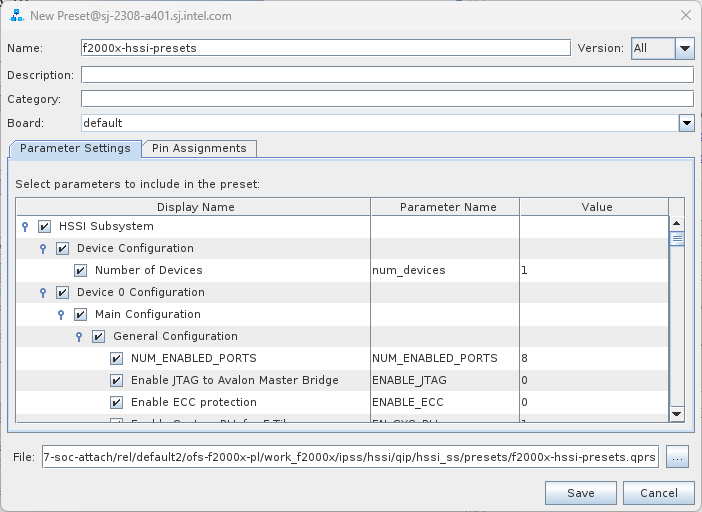Image resolution: width=702 pixels, height=512 pixels.
Task: Click the scroll up arrow in parameter list
Action: point(676,224)
